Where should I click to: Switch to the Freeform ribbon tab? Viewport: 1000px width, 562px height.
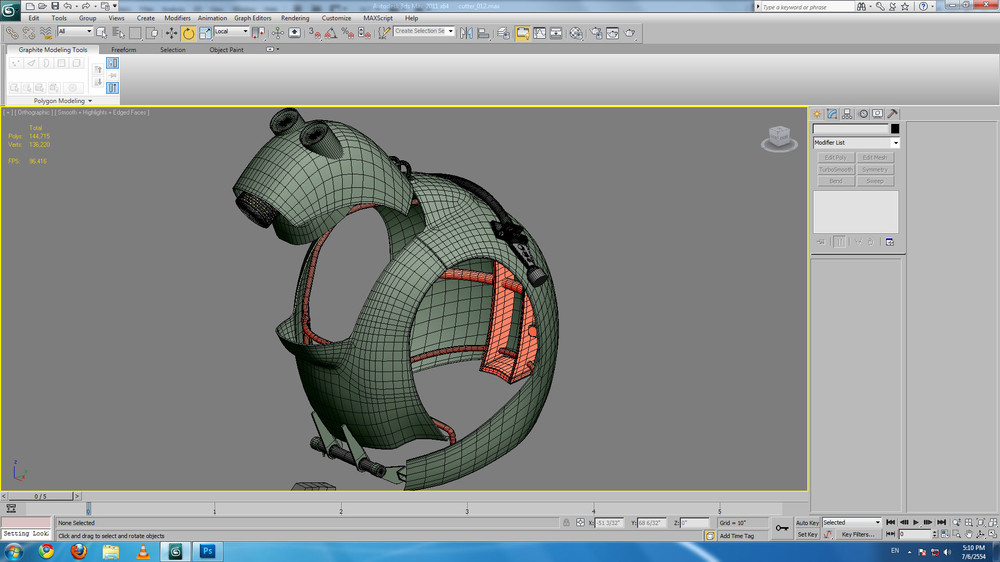coord(124,49)
